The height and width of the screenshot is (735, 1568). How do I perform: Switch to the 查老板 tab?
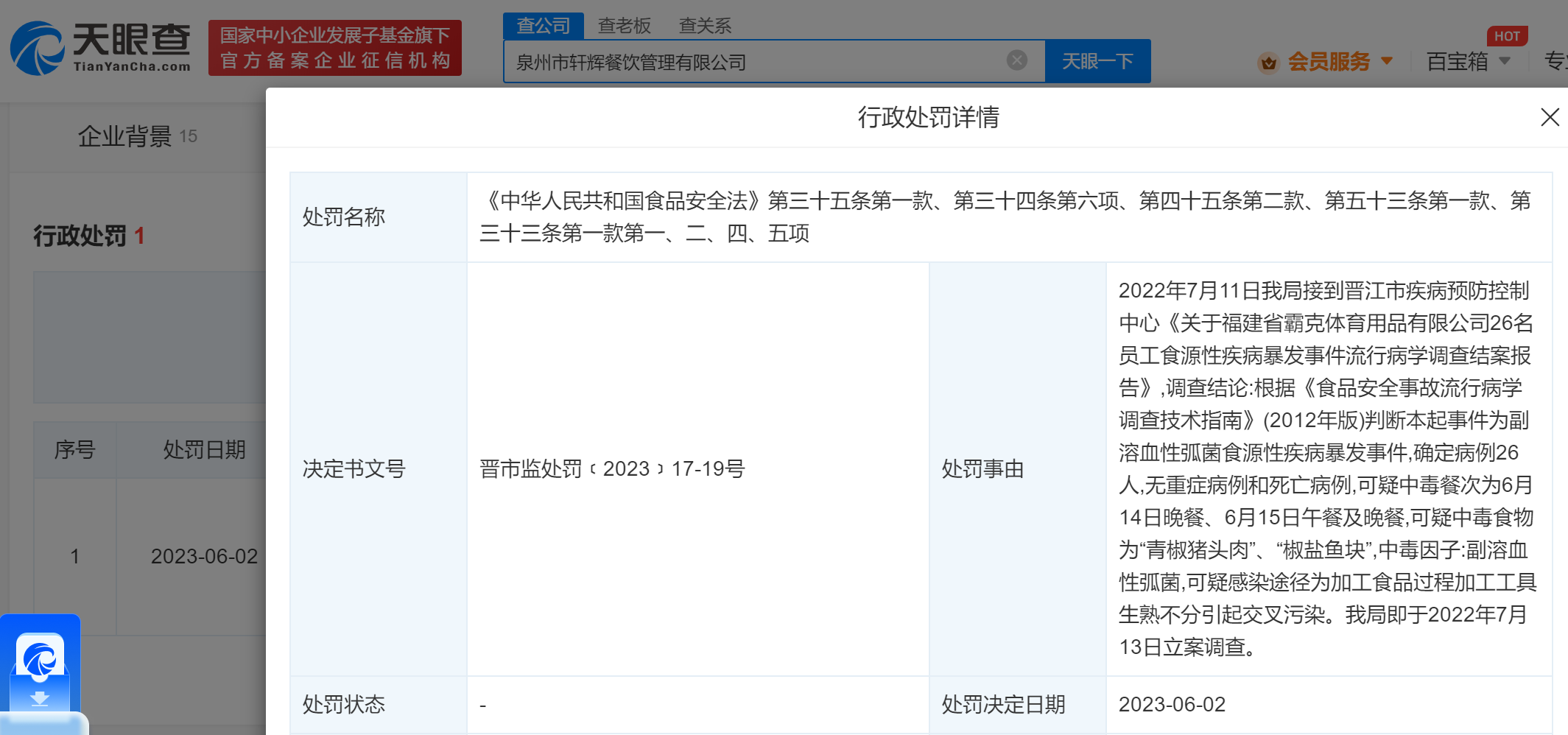point(623,25)
